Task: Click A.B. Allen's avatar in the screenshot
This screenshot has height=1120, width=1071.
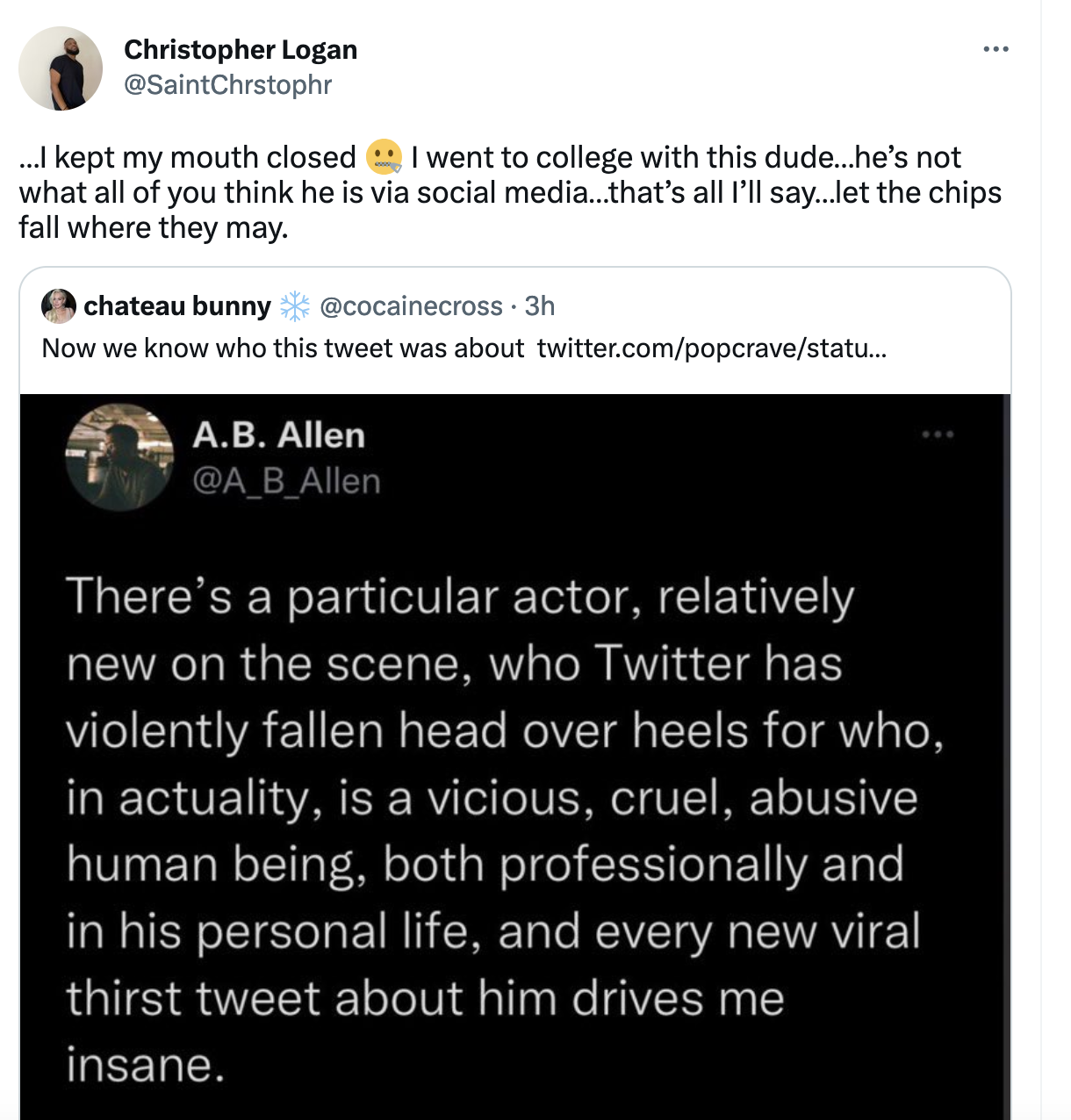Action: click(119, 456)
